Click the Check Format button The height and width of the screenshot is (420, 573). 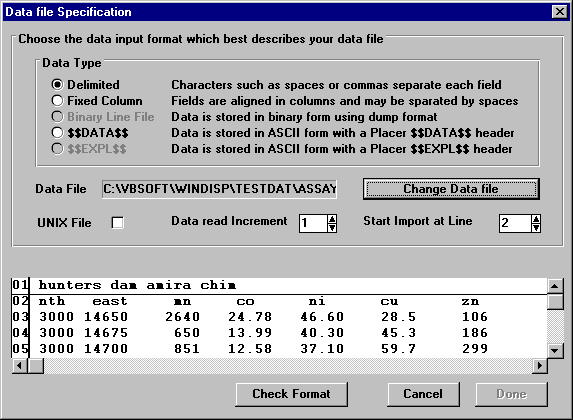[x=292, y=394]
